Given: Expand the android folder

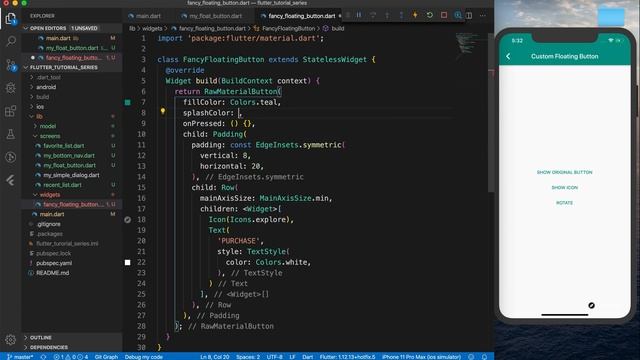Looking at the screenshot, I should 46,87.
